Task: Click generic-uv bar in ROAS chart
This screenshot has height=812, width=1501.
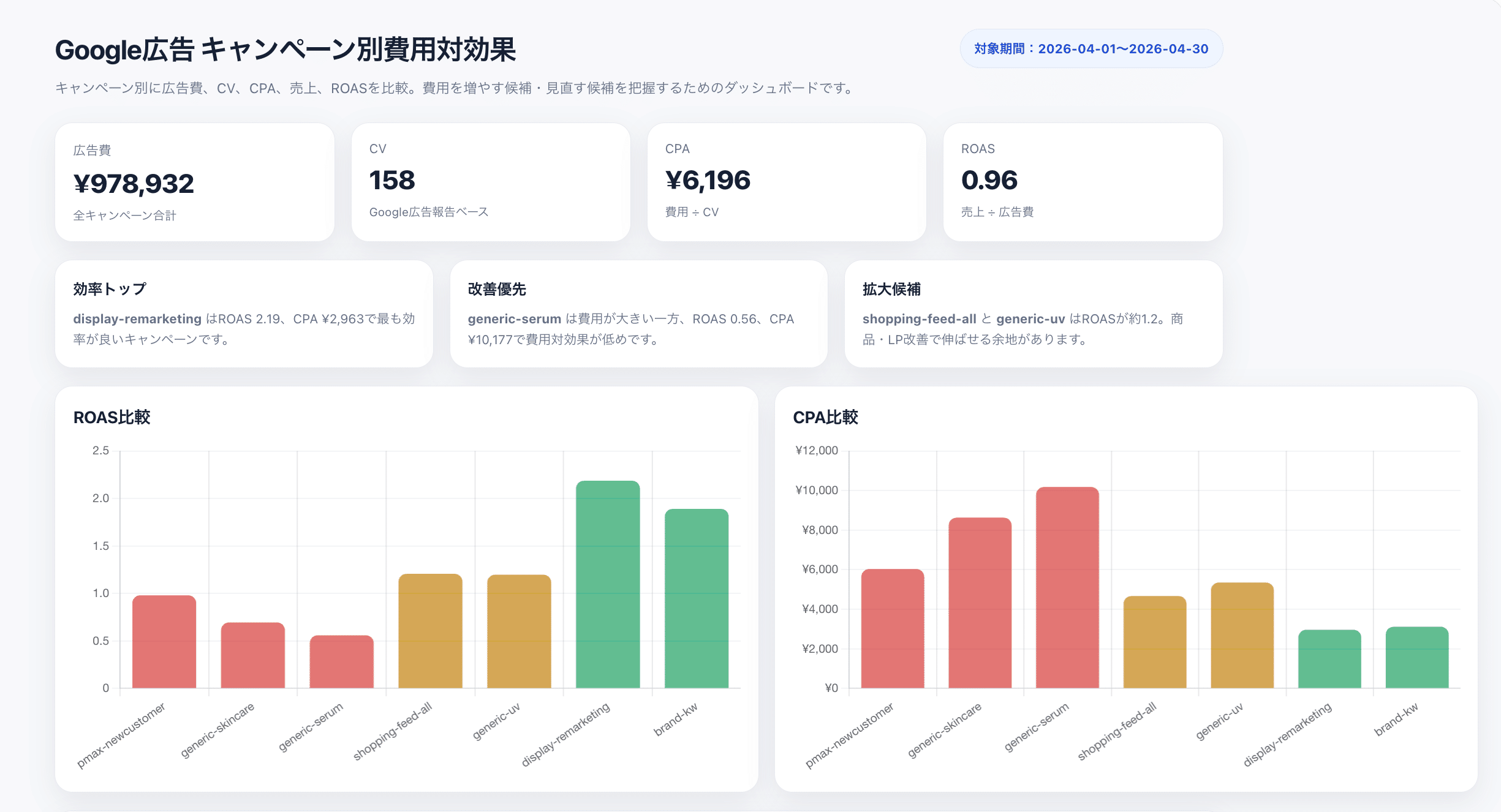Action: tap(519, 631)
